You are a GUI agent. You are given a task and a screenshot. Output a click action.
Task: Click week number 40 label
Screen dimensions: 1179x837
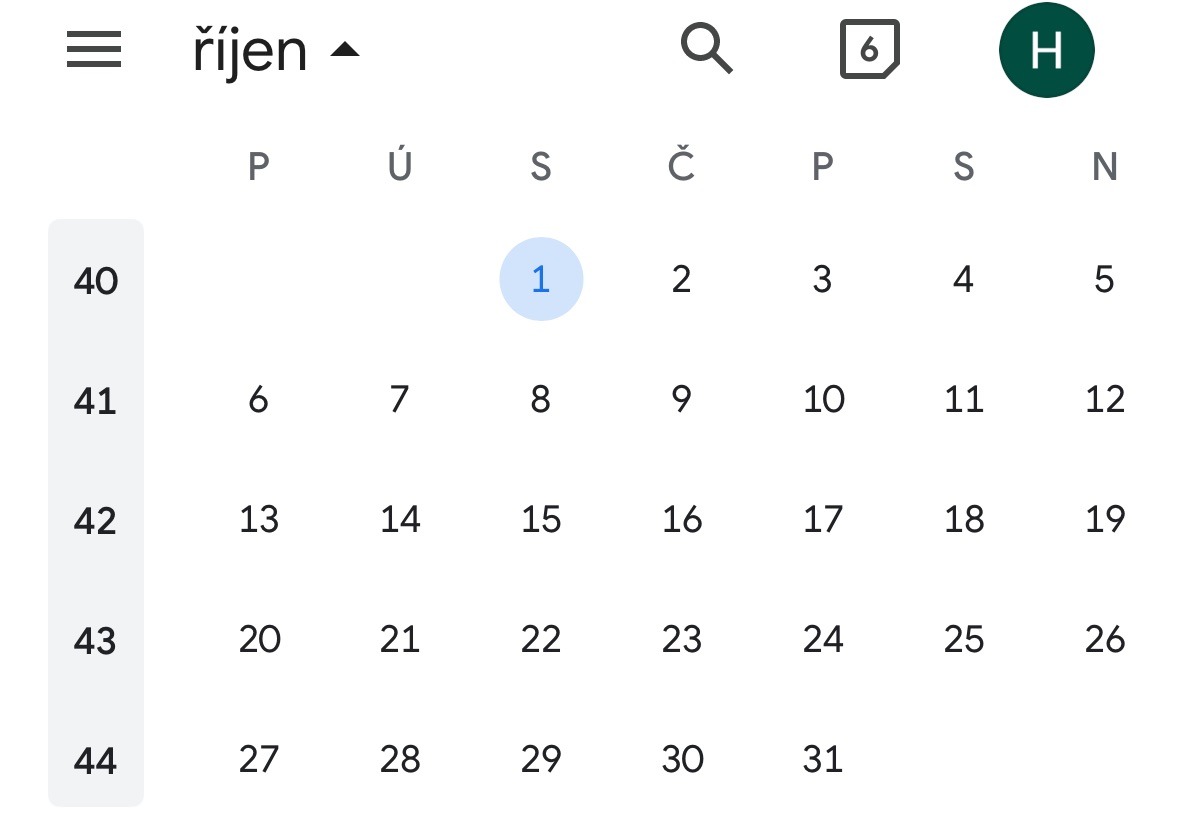(x=96, y=281)
